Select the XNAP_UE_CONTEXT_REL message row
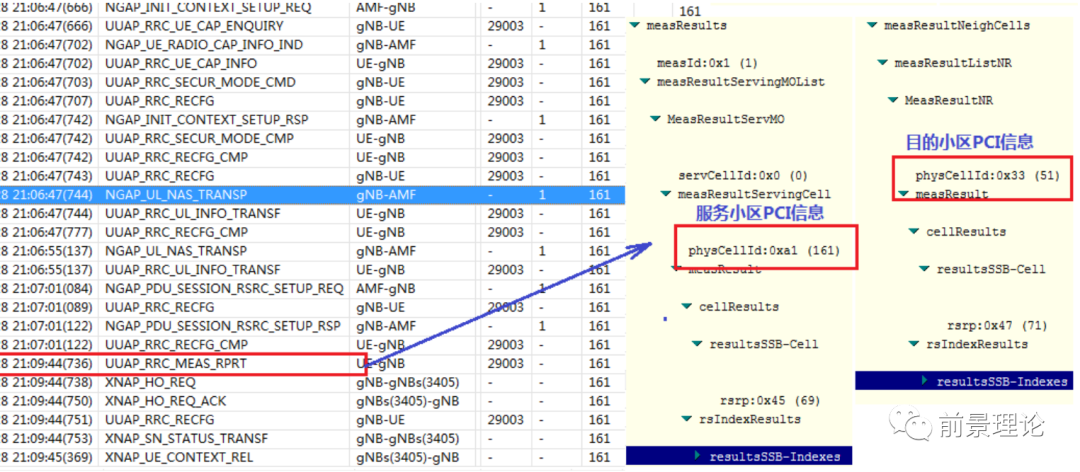 pyautogui.click(x=179, y=458)
